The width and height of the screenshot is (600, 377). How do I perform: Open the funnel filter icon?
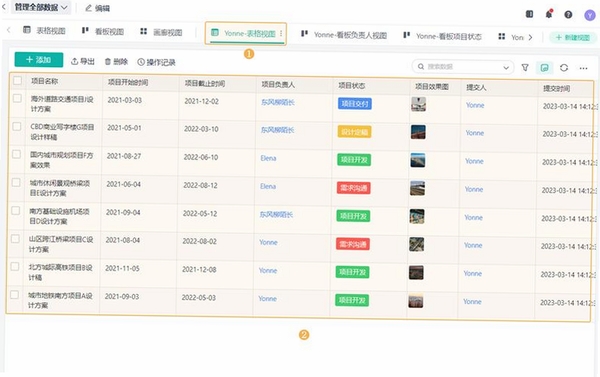point(525,67)
